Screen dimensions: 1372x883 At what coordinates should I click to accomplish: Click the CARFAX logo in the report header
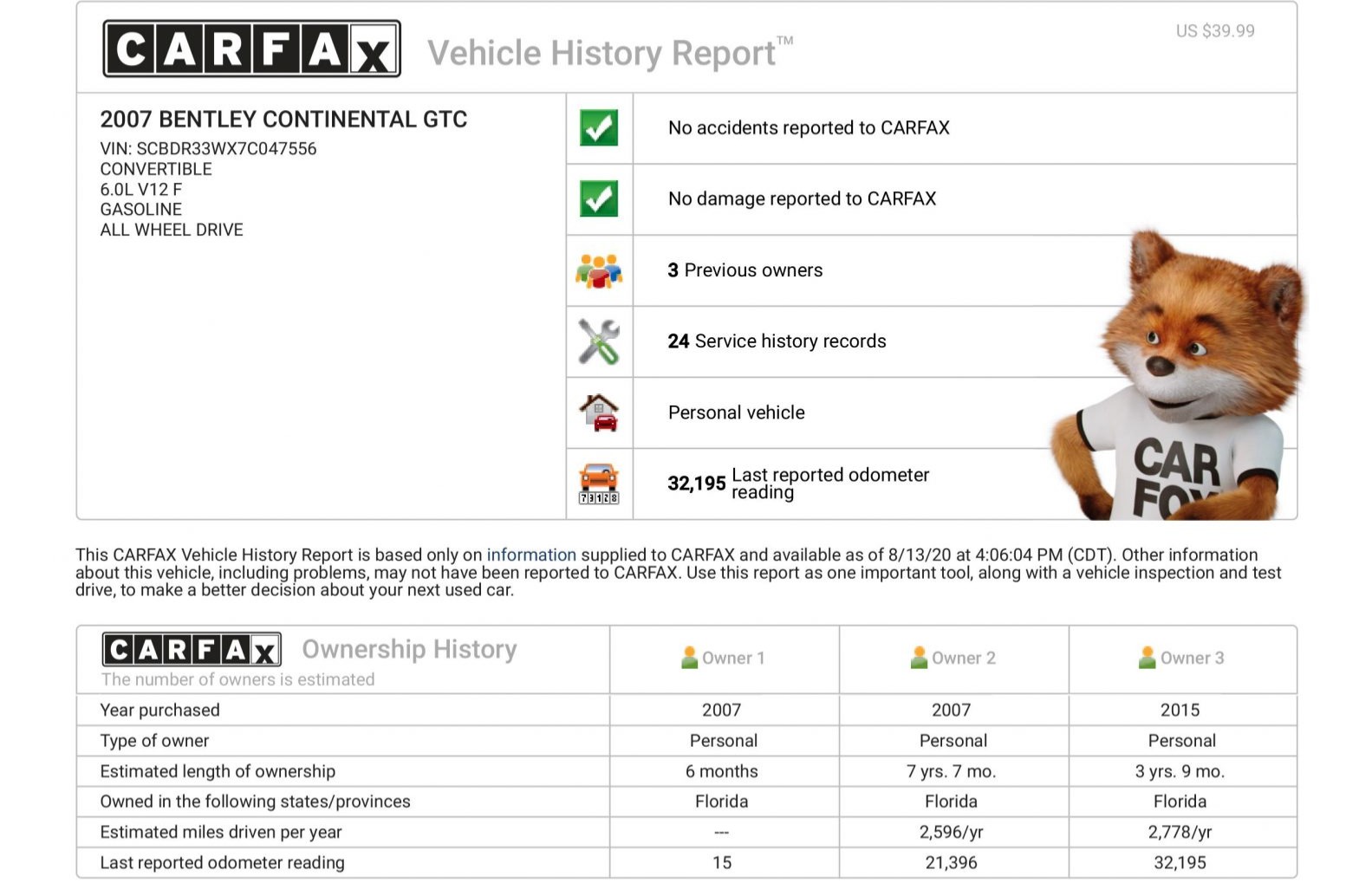coord(251,49)
